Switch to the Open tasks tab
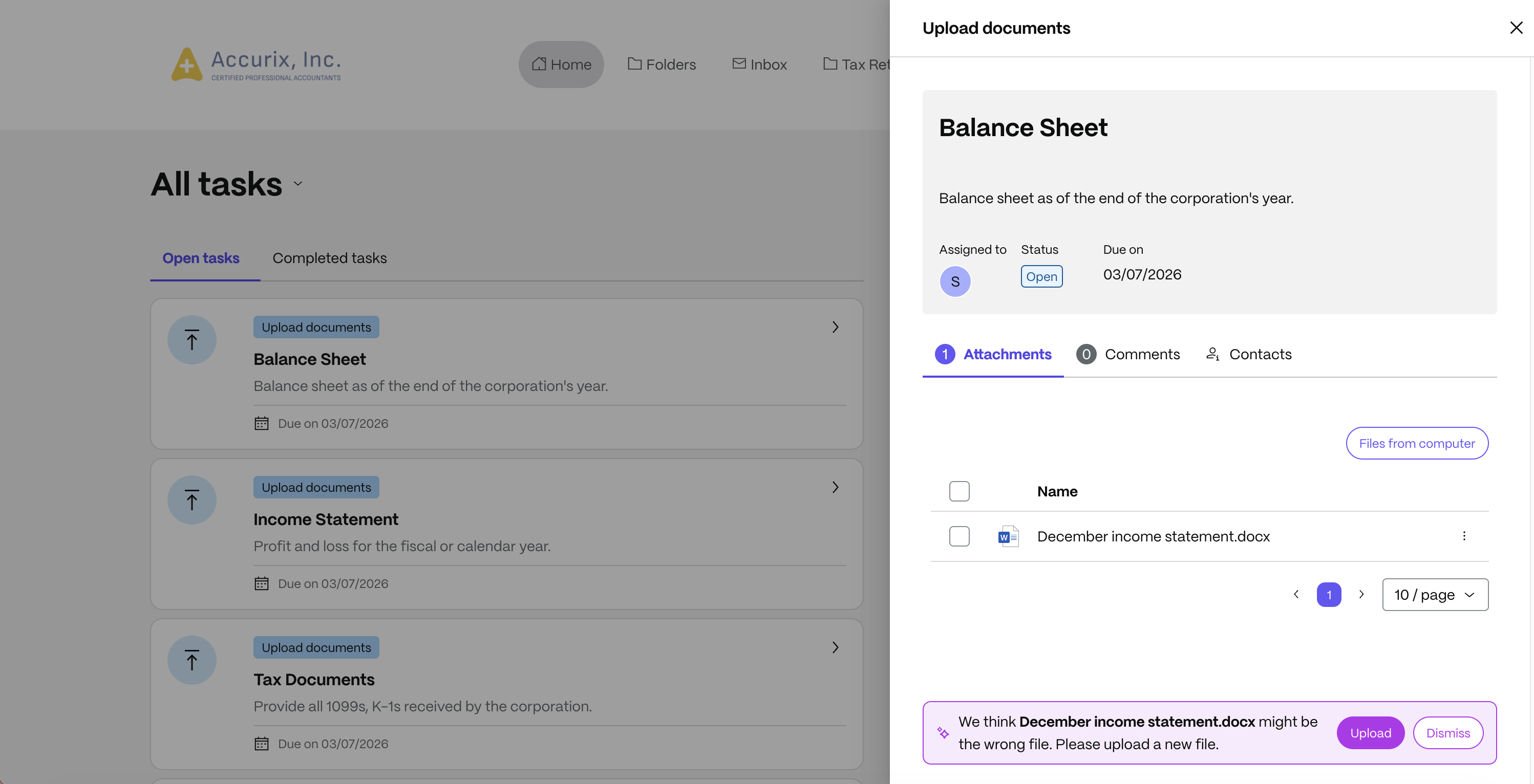Viewport: 1534px width, 784px height. [201, 258]
